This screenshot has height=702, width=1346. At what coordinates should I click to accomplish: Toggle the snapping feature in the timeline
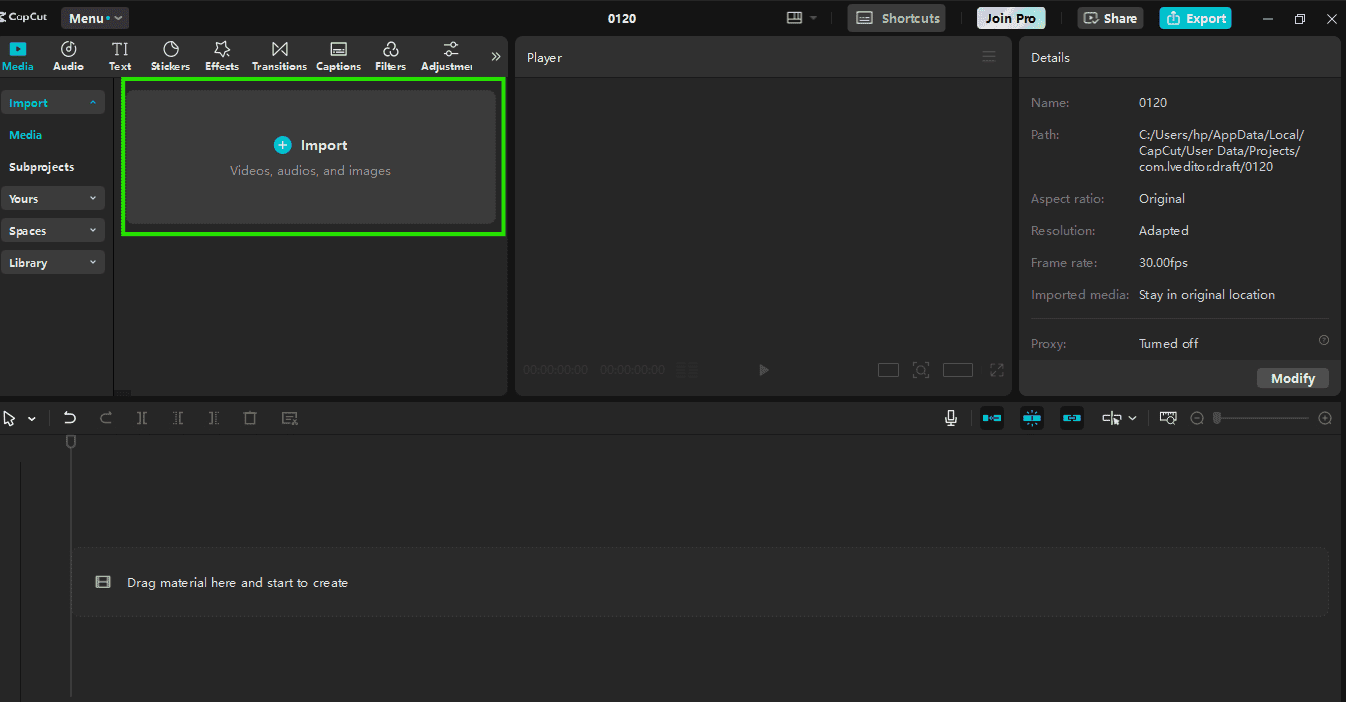click(x=1031, y=417)
